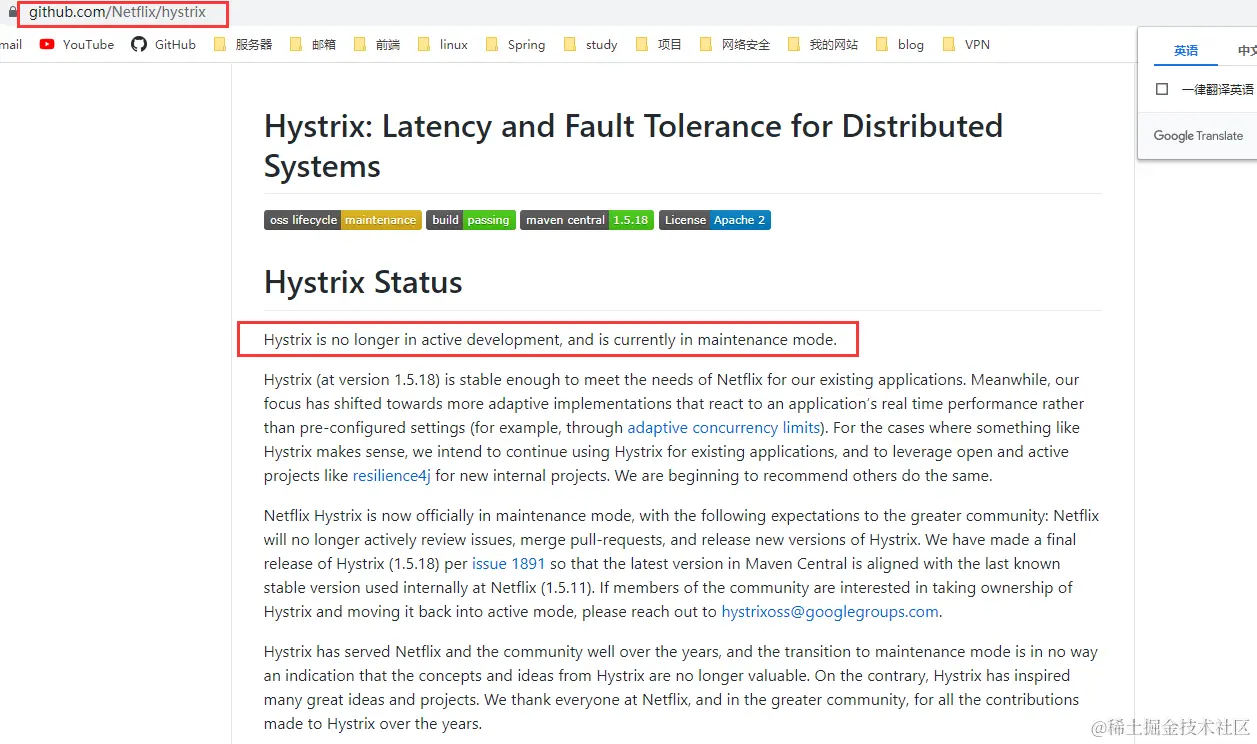The height and width of the screenshot is (744, 1257).
Task: Open the GitHub bookmark
Action: coord(164,44)
